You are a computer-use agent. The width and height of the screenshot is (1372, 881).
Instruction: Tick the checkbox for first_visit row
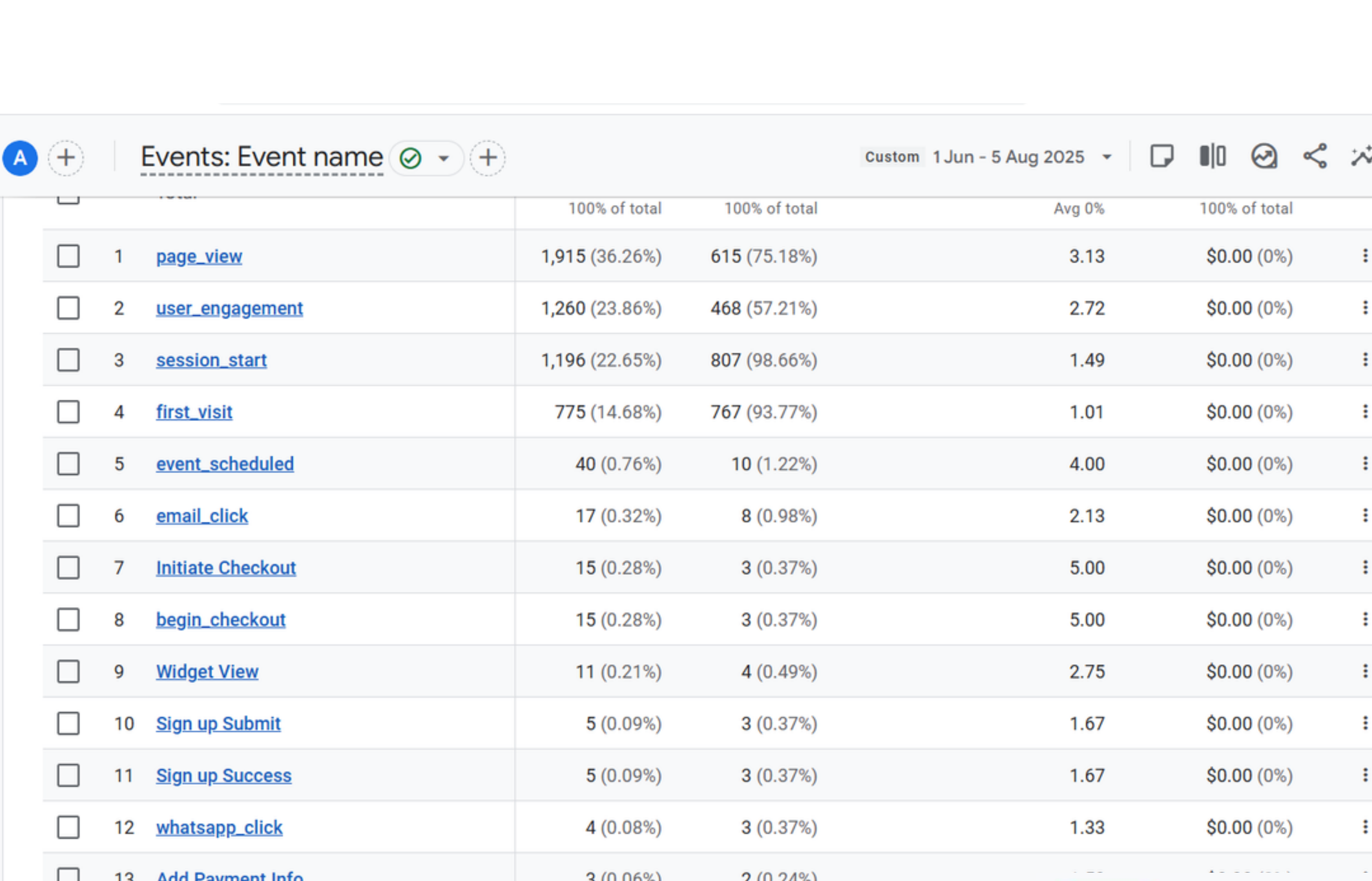(68, 412)
